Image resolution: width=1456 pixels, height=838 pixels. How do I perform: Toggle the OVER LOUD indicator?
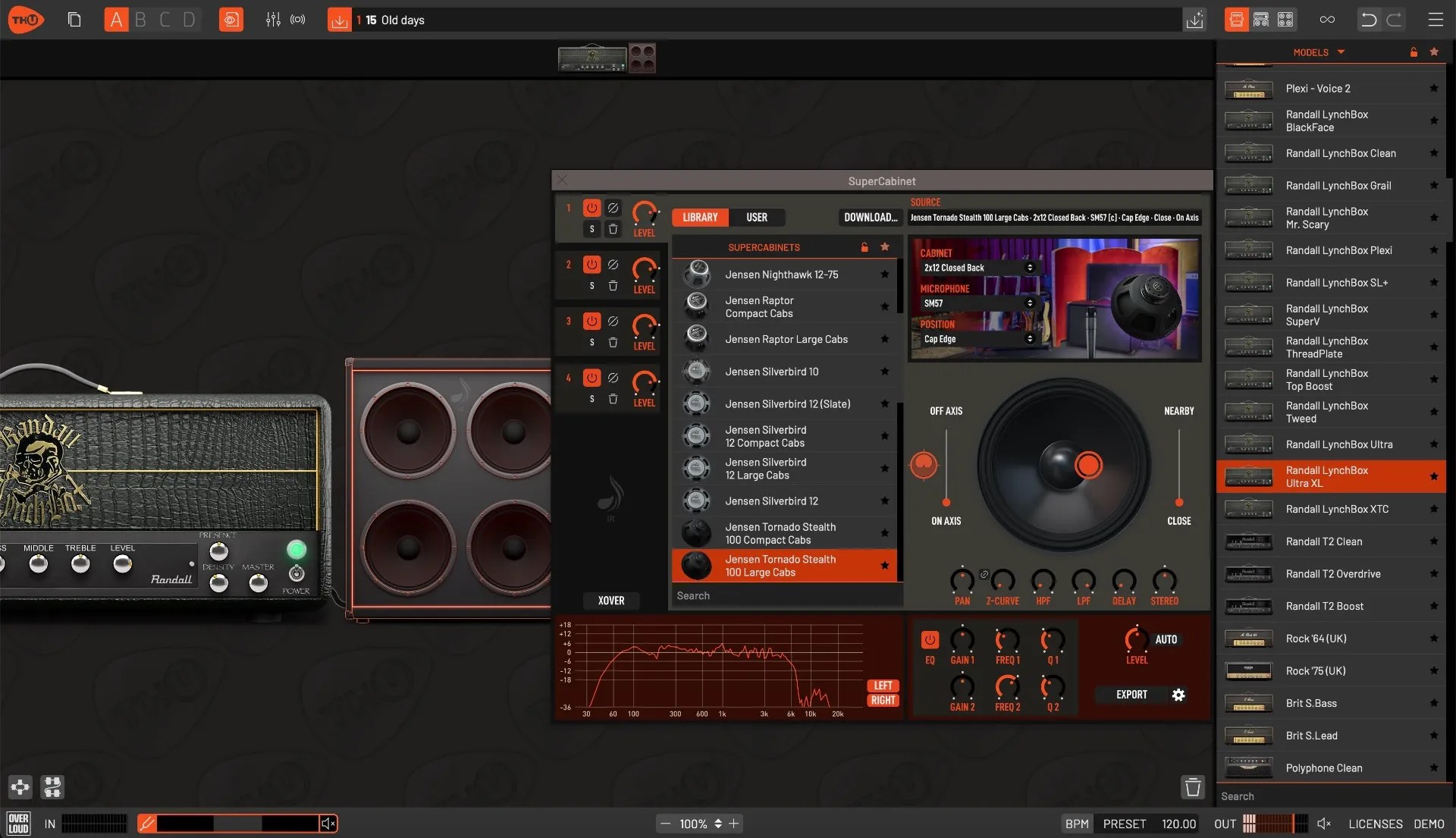click(x=19, y=824)
